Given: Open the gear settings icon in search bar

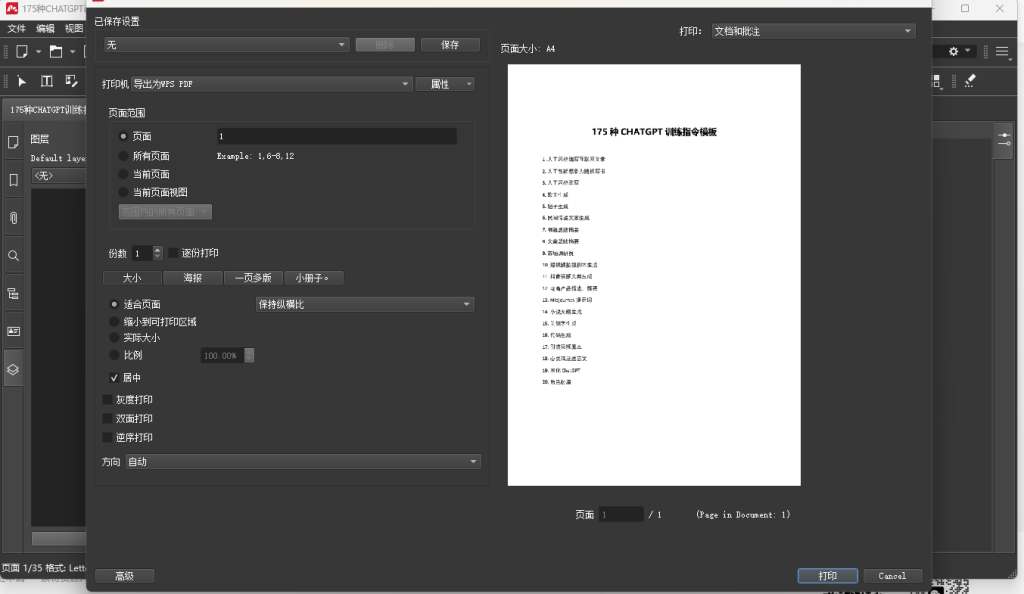Looking at the screenshot, I should [x=954, y=51].
